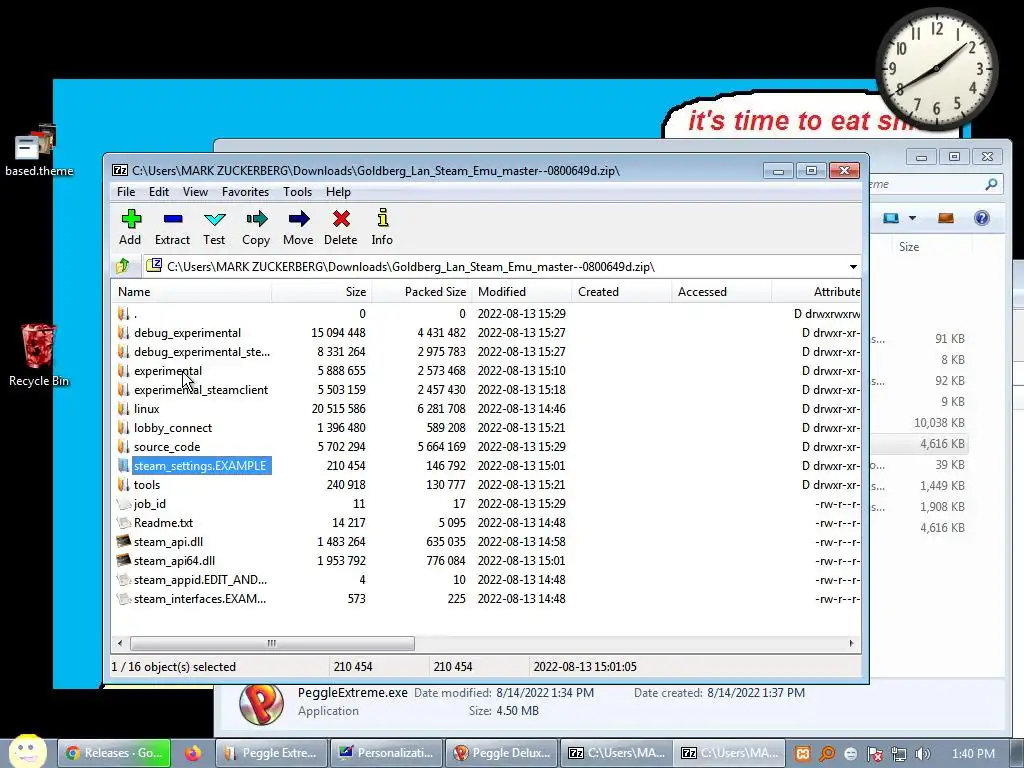This screenshot has height=768, width=1024.
Task: Select the steam_appid.EDIT_AND... file row
Action: [487, 580]
